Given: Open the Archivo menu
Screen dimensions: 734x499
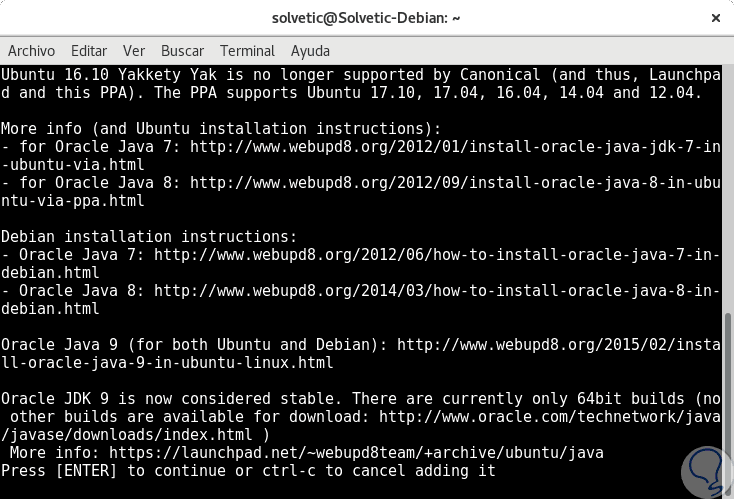Looking at the screenshot, I should pyautogui.click(x=31, y=51).
